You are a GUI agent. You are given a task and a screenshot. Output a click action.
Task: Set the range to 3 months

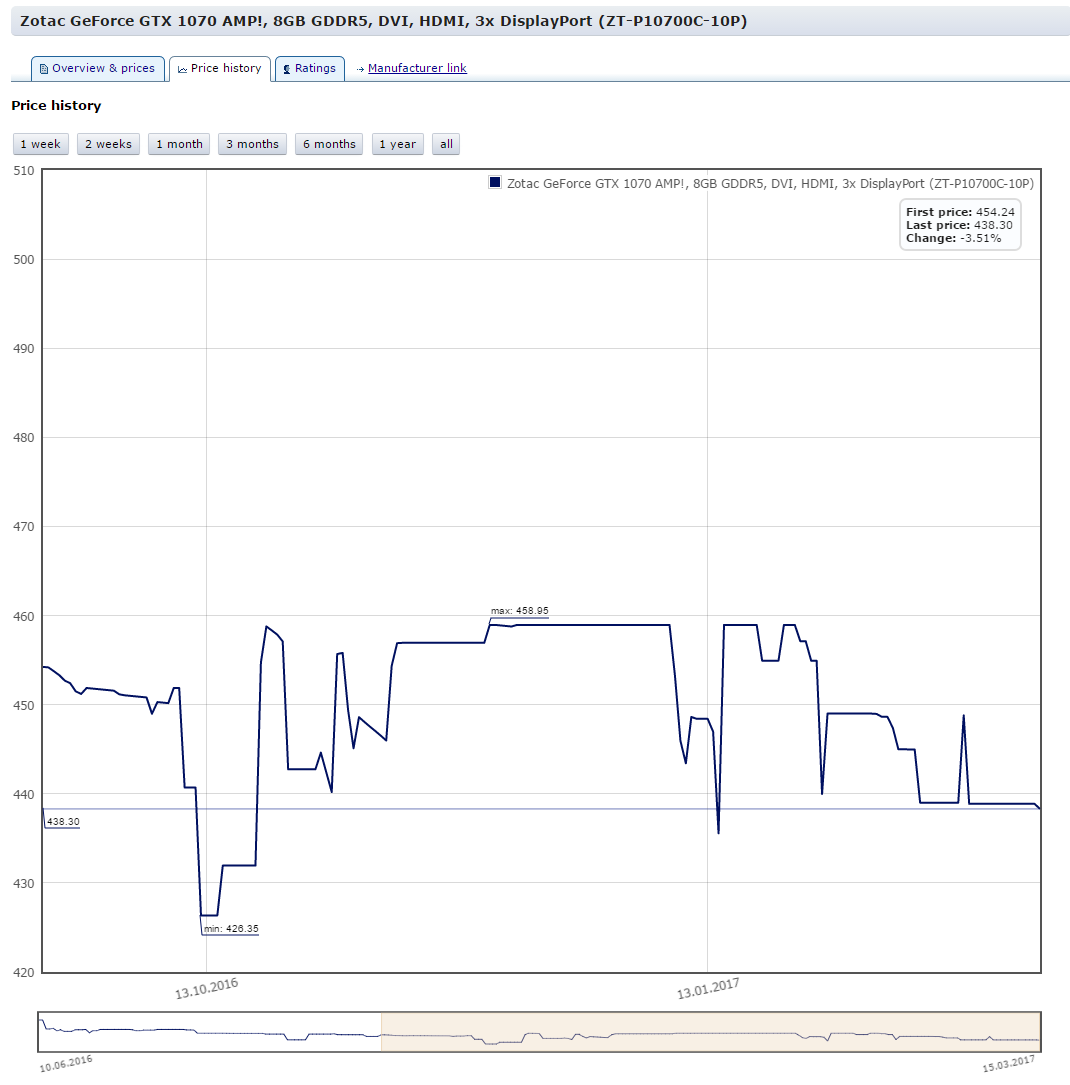(253, 144)
